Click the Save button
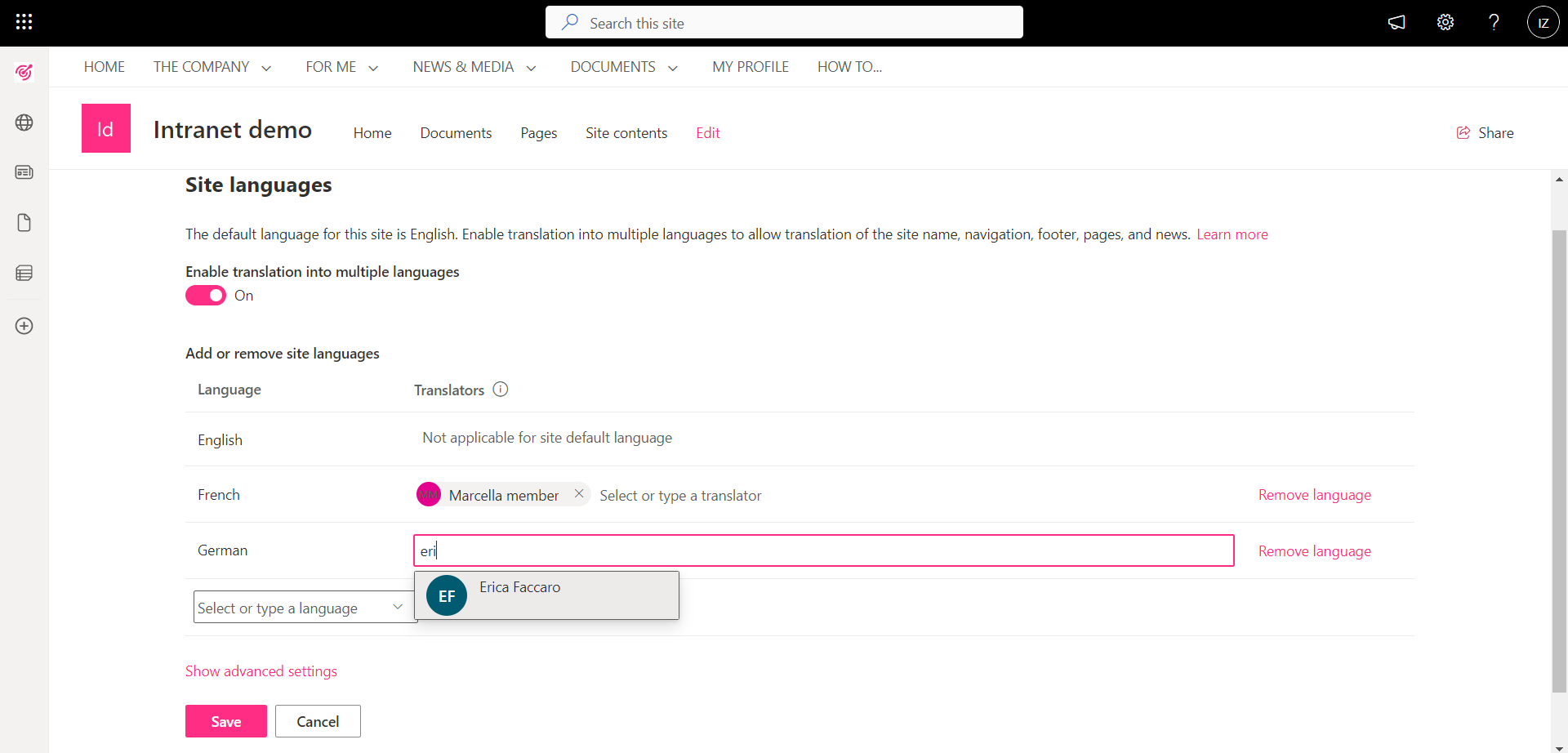 click(x=225, y=721)
